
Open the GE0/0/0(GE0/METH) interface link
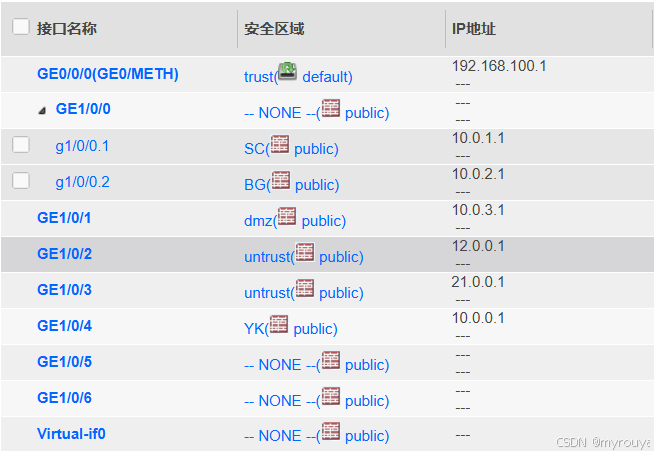coord(108,74)
